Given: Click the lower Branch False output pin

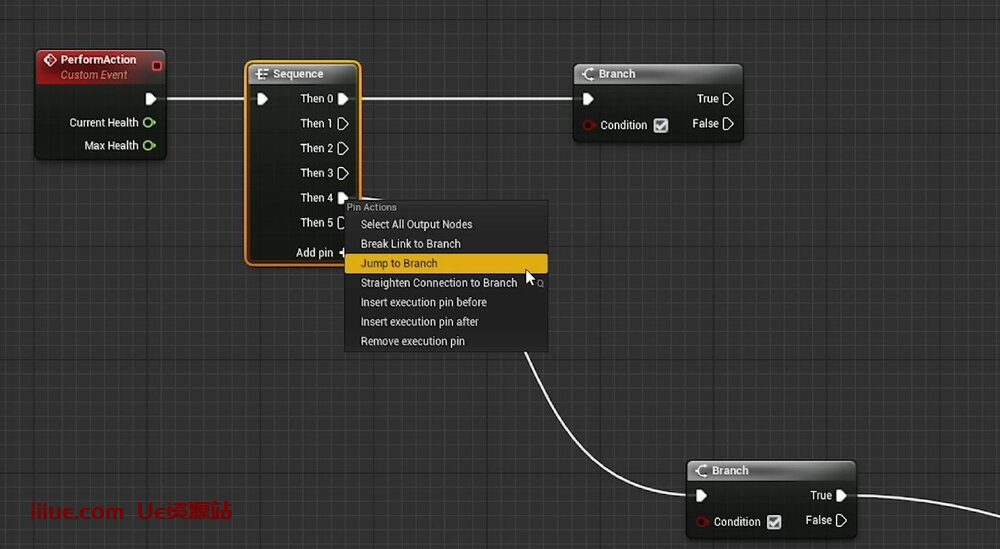Looking at the screenshot, I should tap(842, 520).
